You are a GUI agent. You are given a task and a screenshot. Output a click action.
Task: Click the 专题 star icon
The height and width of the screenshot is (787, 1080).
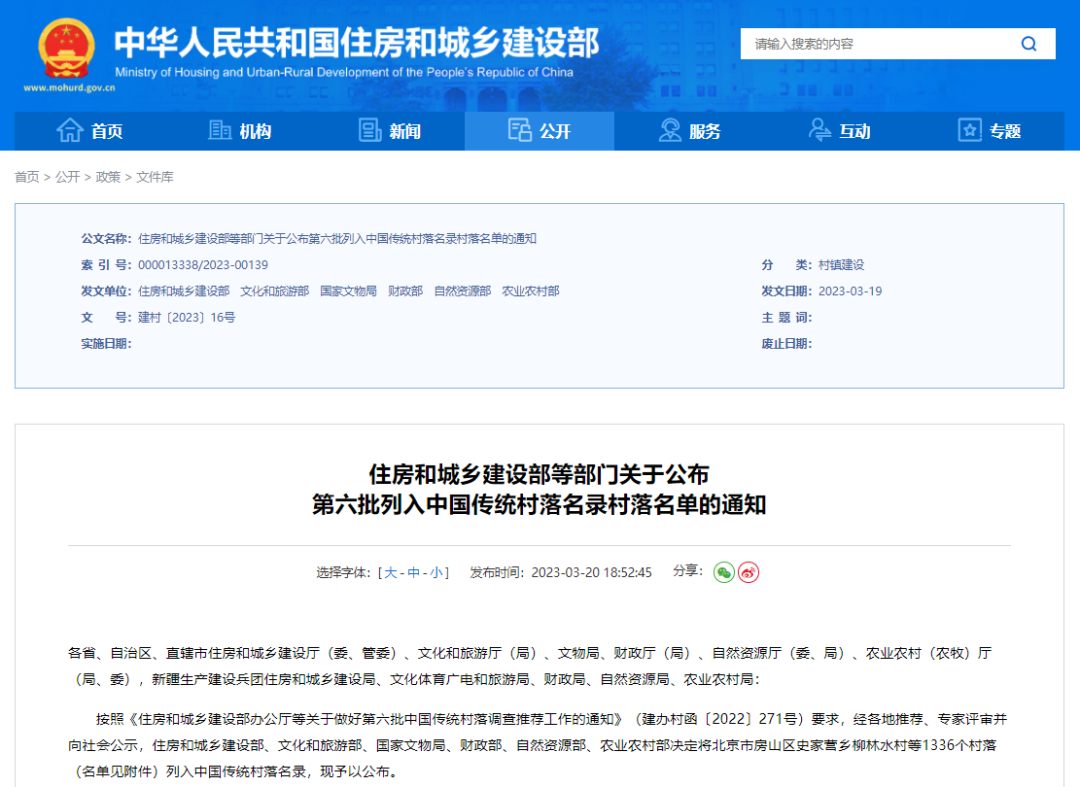click(x=970, y=131)
